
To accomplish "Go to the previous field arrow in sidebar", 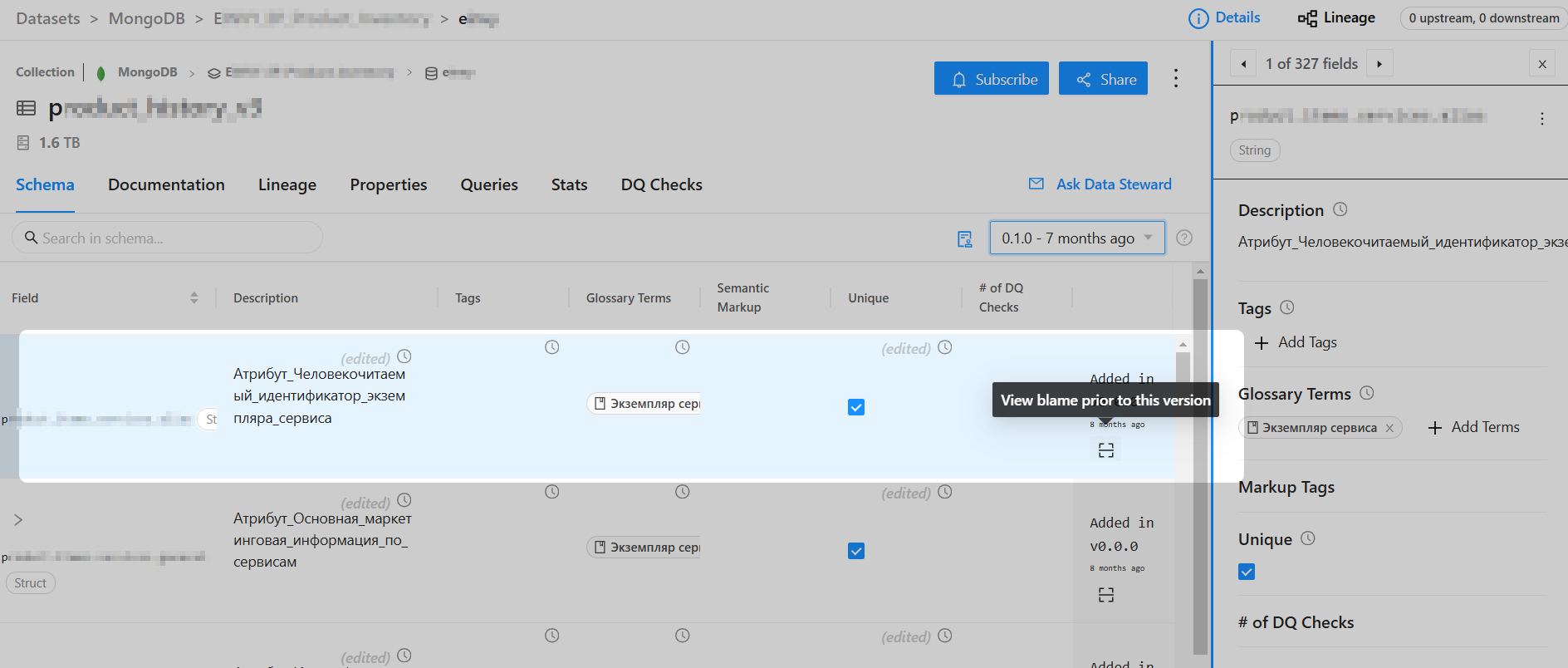I will [x=1243, y=64].
